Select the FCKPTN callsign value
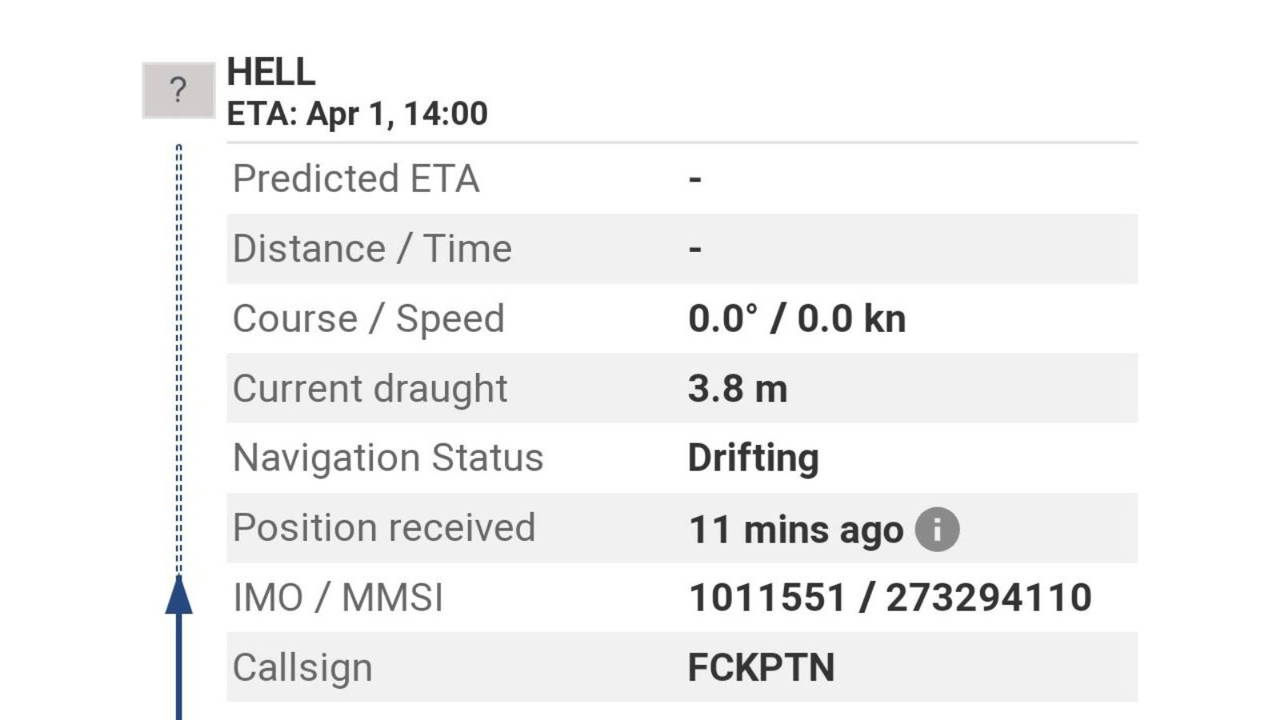 point(761,667)
